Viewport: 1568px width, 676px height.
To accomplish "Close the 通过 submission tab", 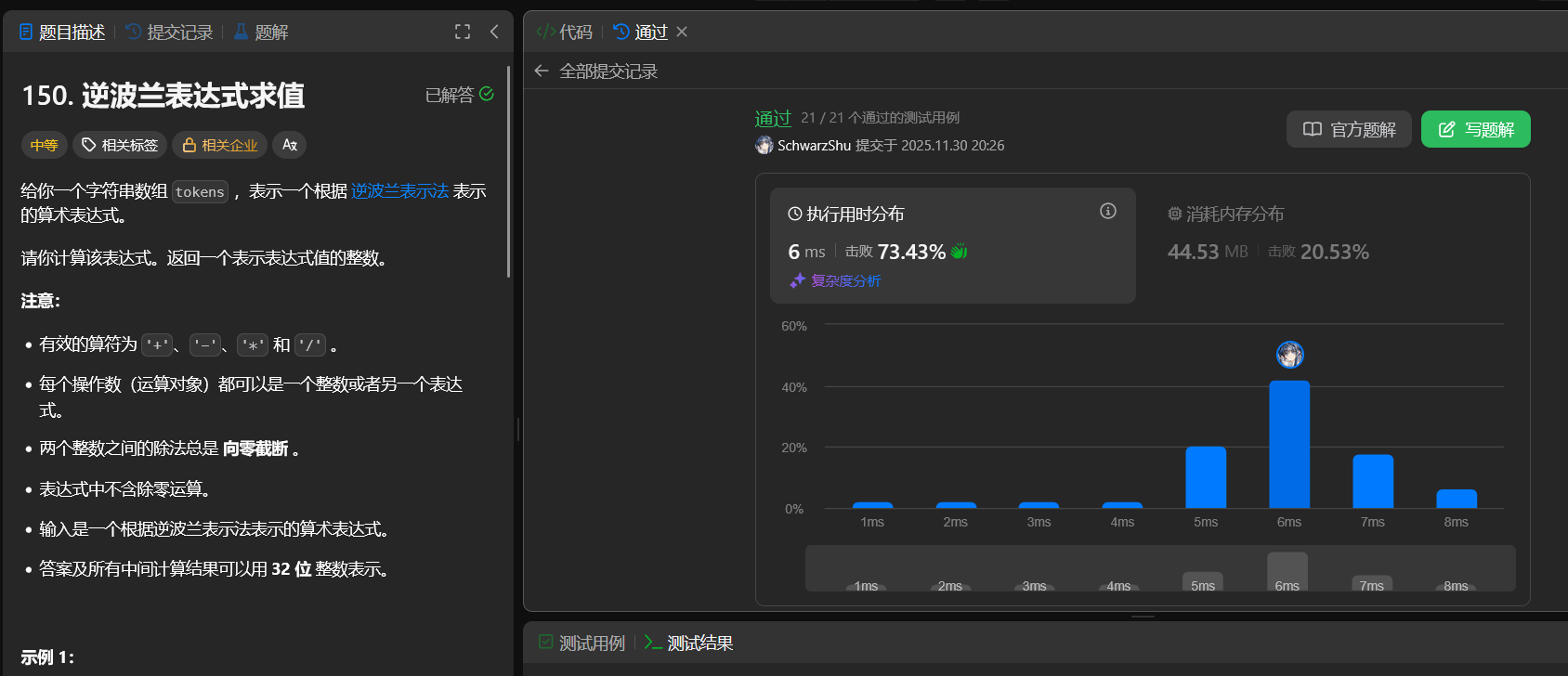I will pos(682,32).
